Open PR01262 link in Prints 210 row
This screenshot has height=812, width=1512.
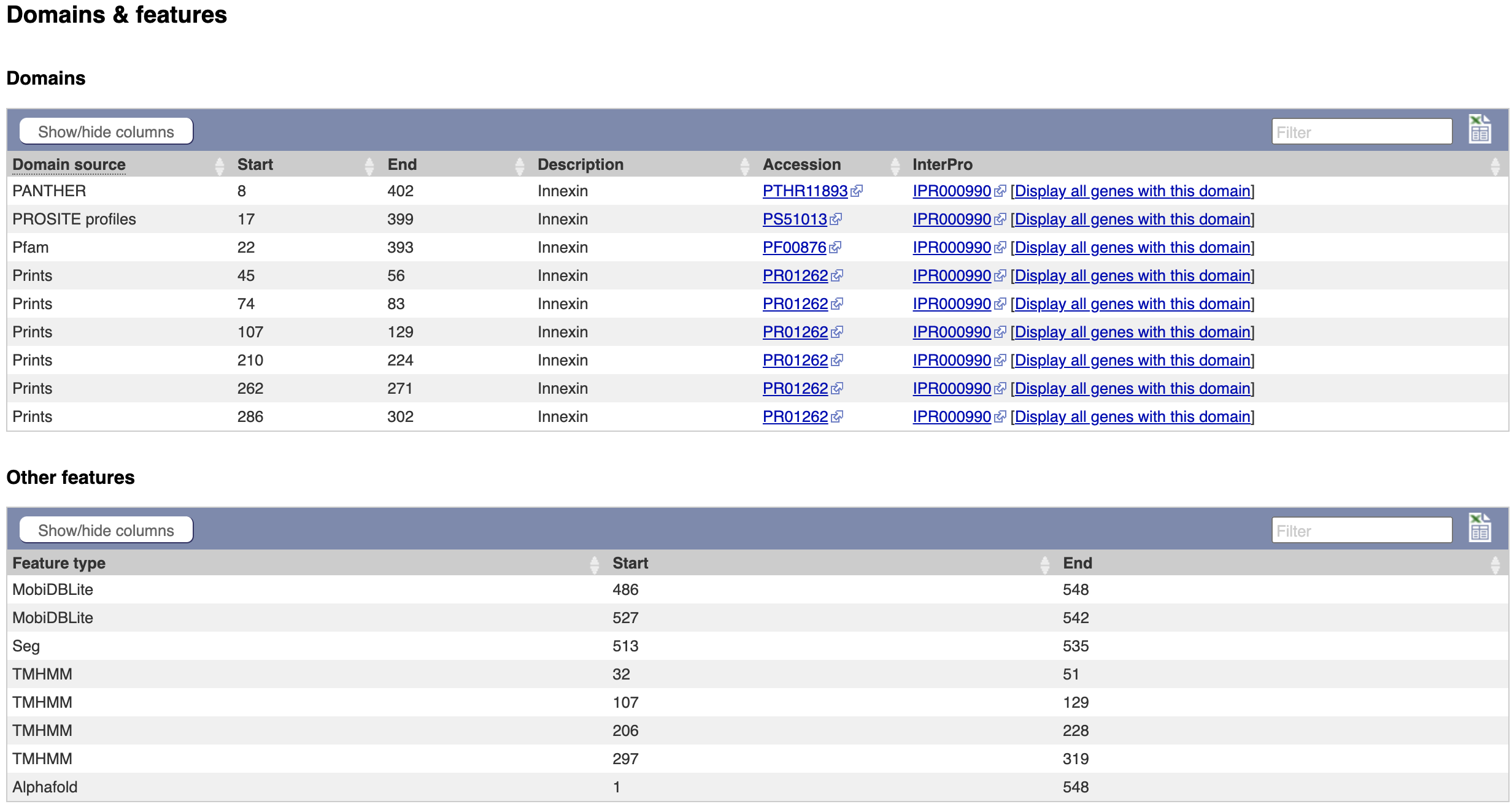795,360
